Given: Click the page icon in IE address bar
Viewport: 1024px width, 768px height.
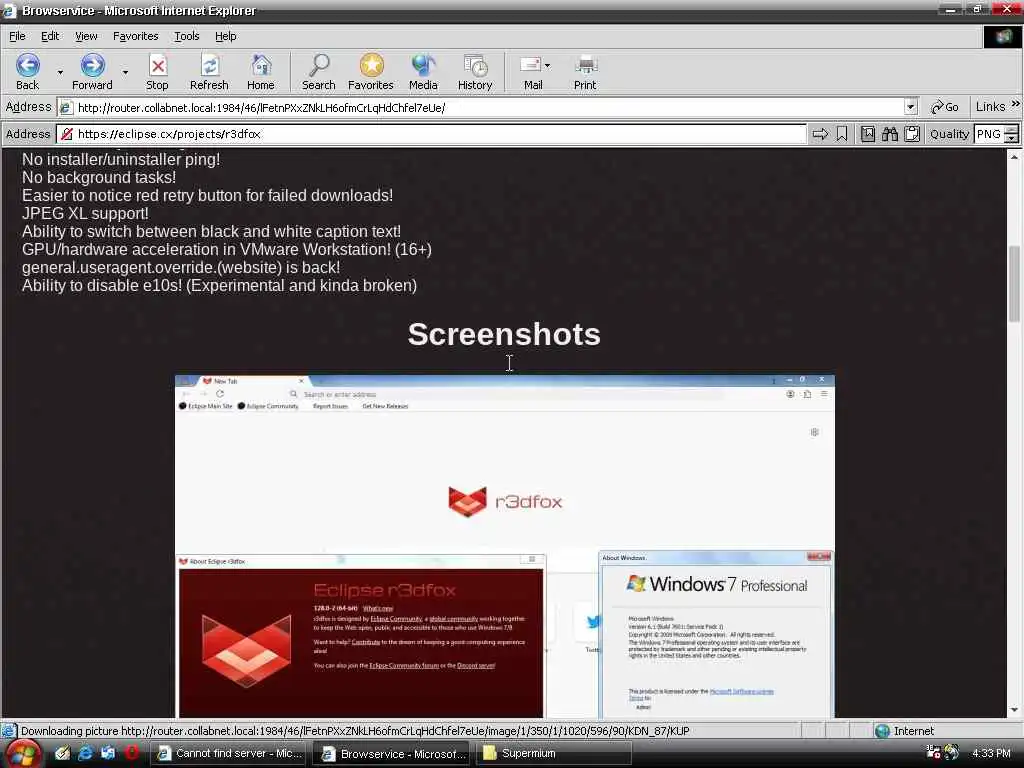Looking at the screenshot, I should pyautogui.click(x=66, y=108).
